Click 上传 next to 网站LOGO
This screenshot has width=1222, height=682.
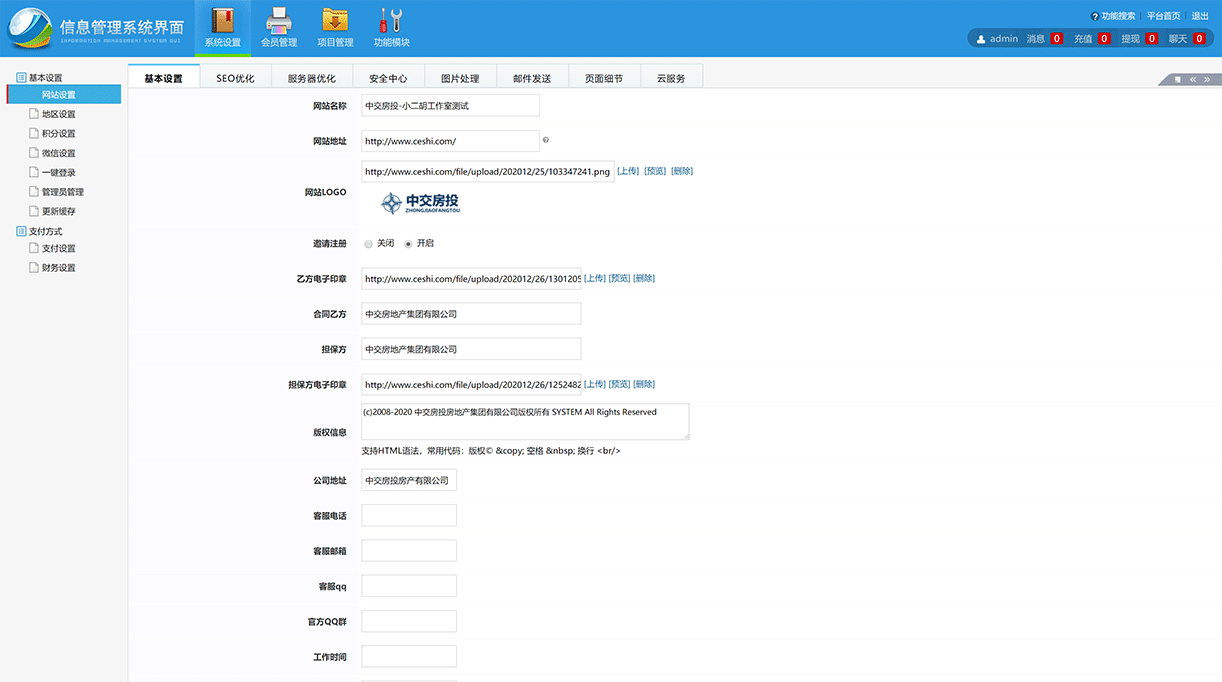point(628,170)
